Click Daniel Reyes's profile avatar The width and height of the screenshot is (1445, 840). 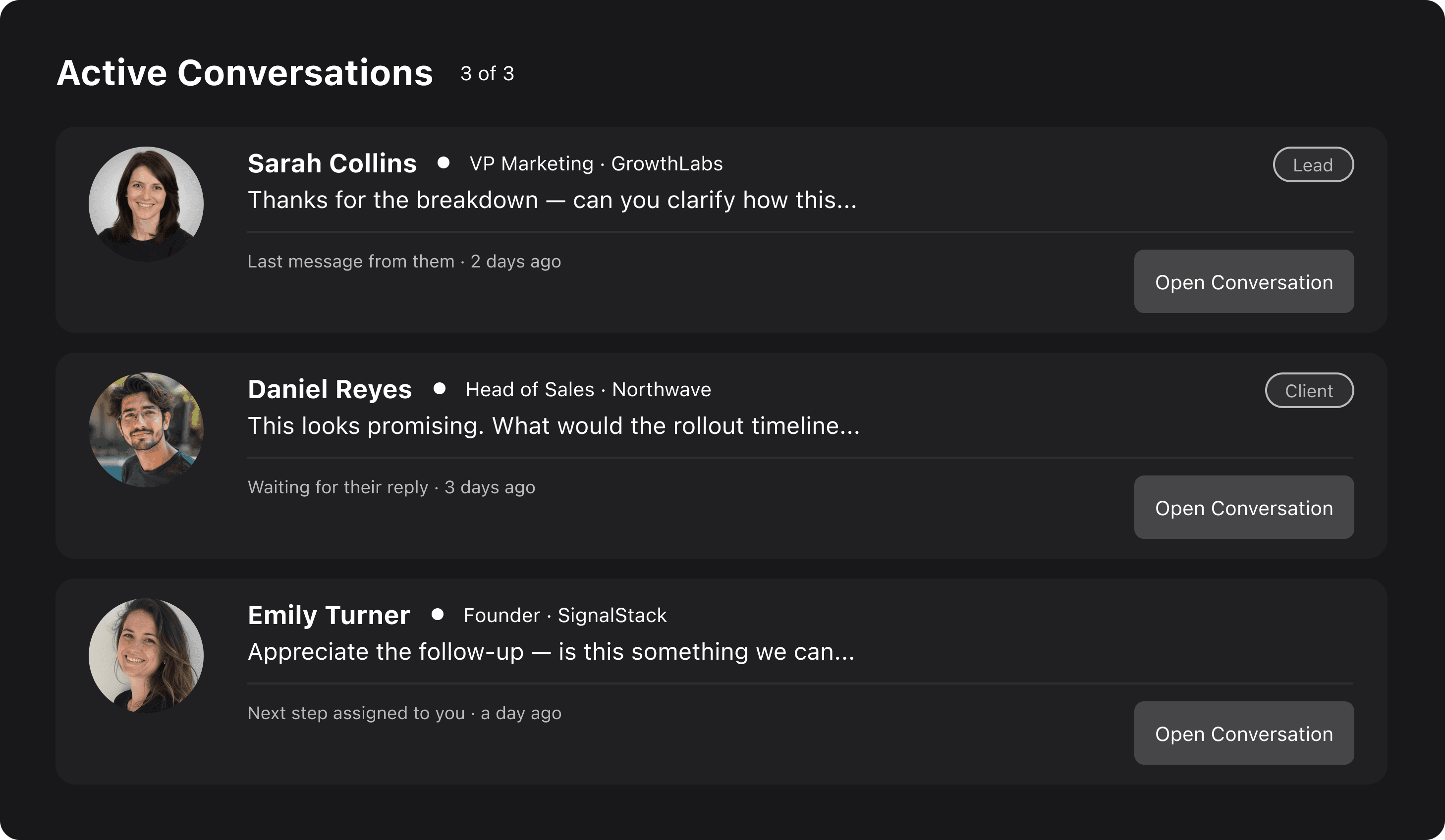146,428
